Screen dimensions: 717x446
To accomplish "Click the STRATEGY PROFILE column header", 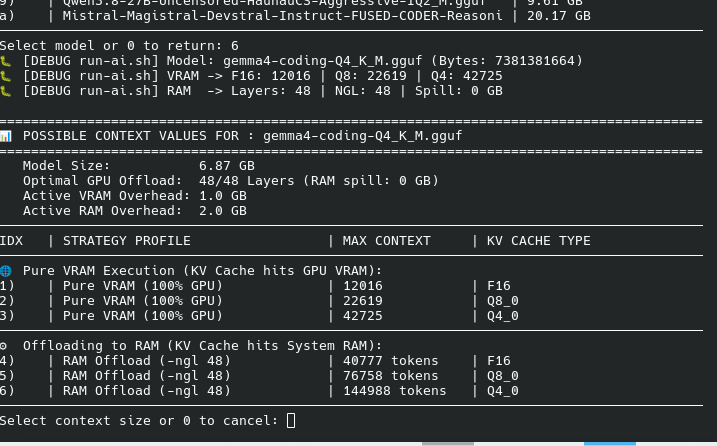I will 127,241.
